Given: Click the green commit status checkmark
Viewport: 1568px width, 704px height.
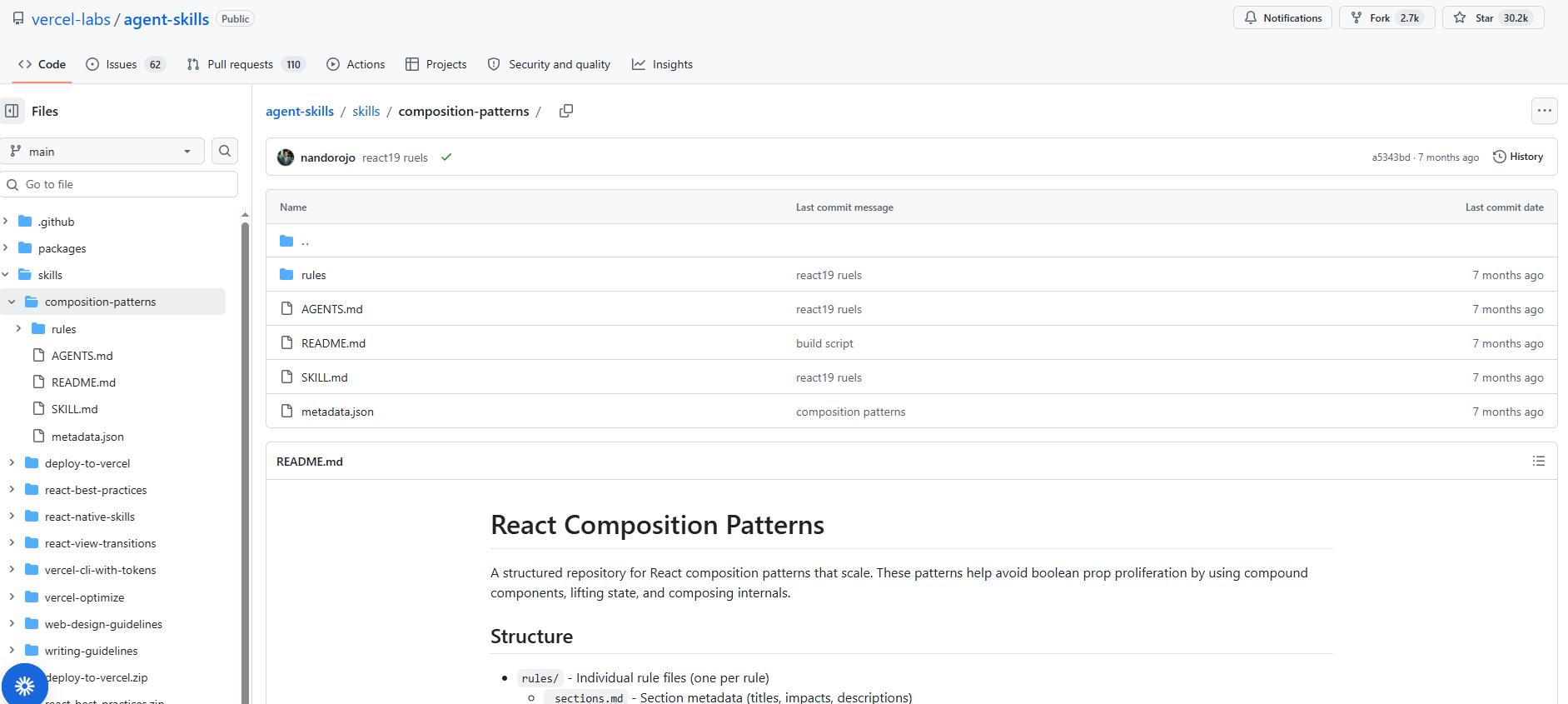Looking at the screenshot, I should click(446, 157).
